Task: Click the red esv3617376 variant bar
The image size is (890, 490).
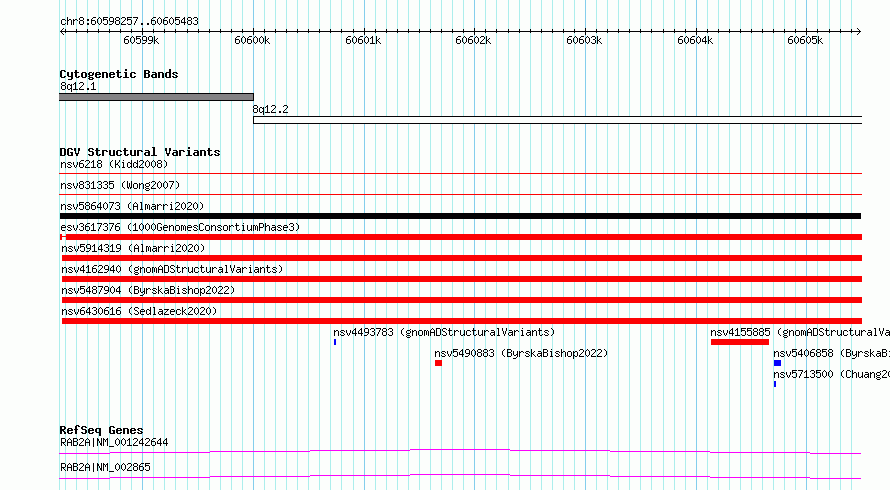Action: click(x=460, y=237)
